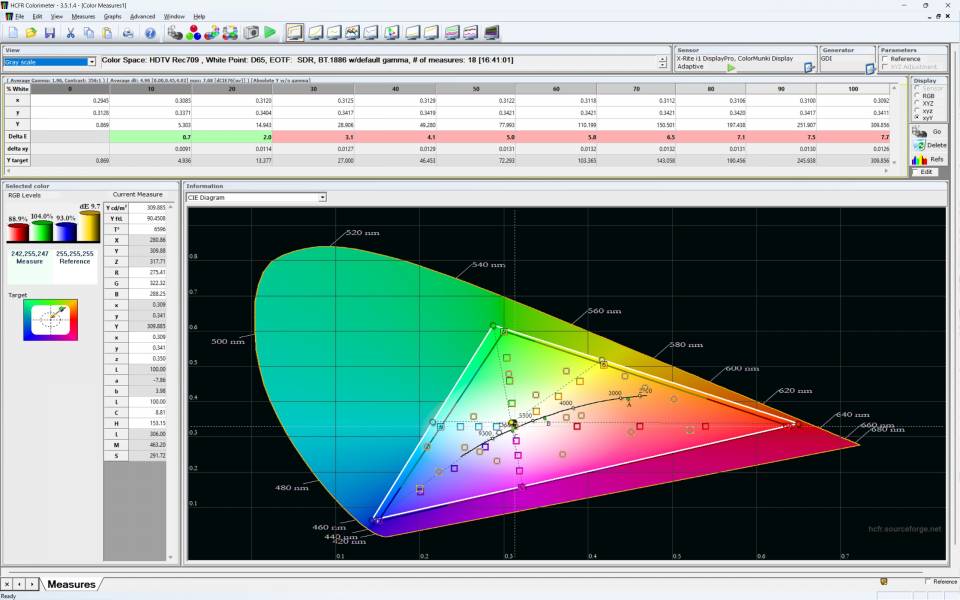Click the Delta E 7.7 cell at 100% white
This screenshot has height=600, width=960.
click(x=853, y=137)
